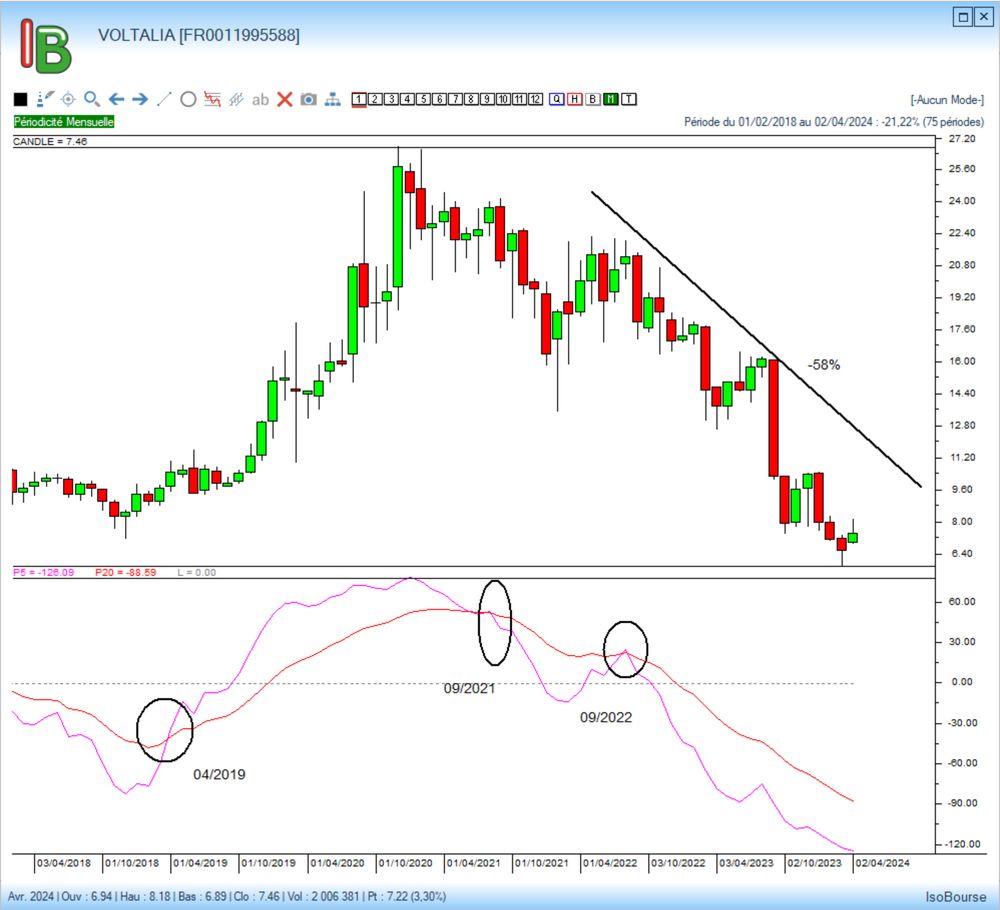Image resolution: width=1000 pixels, height=910 pixels.
Task: Select layout preset 7
Action: coord(455,99)
